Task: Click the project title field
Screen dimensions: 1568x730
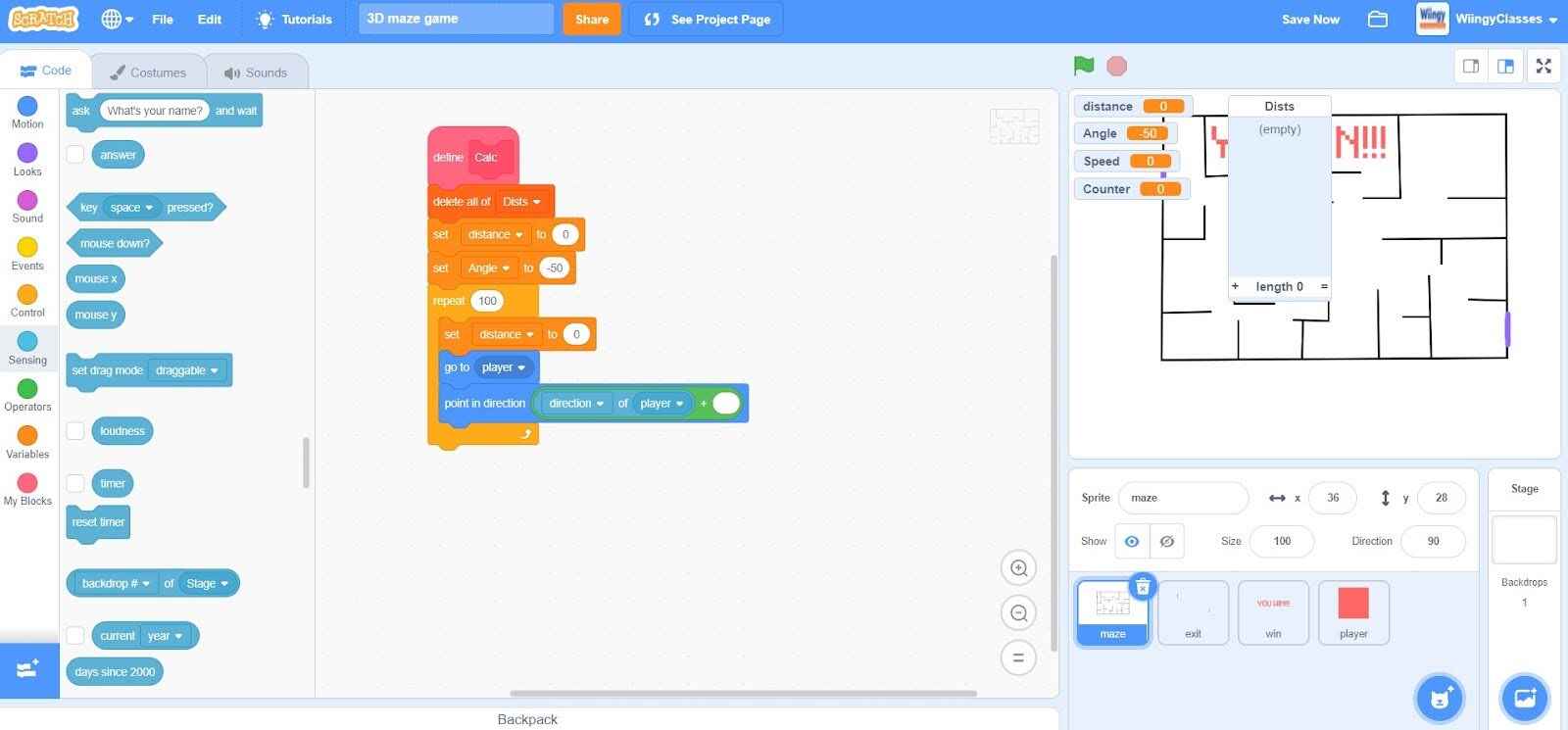Action: (x=457, y=19)
